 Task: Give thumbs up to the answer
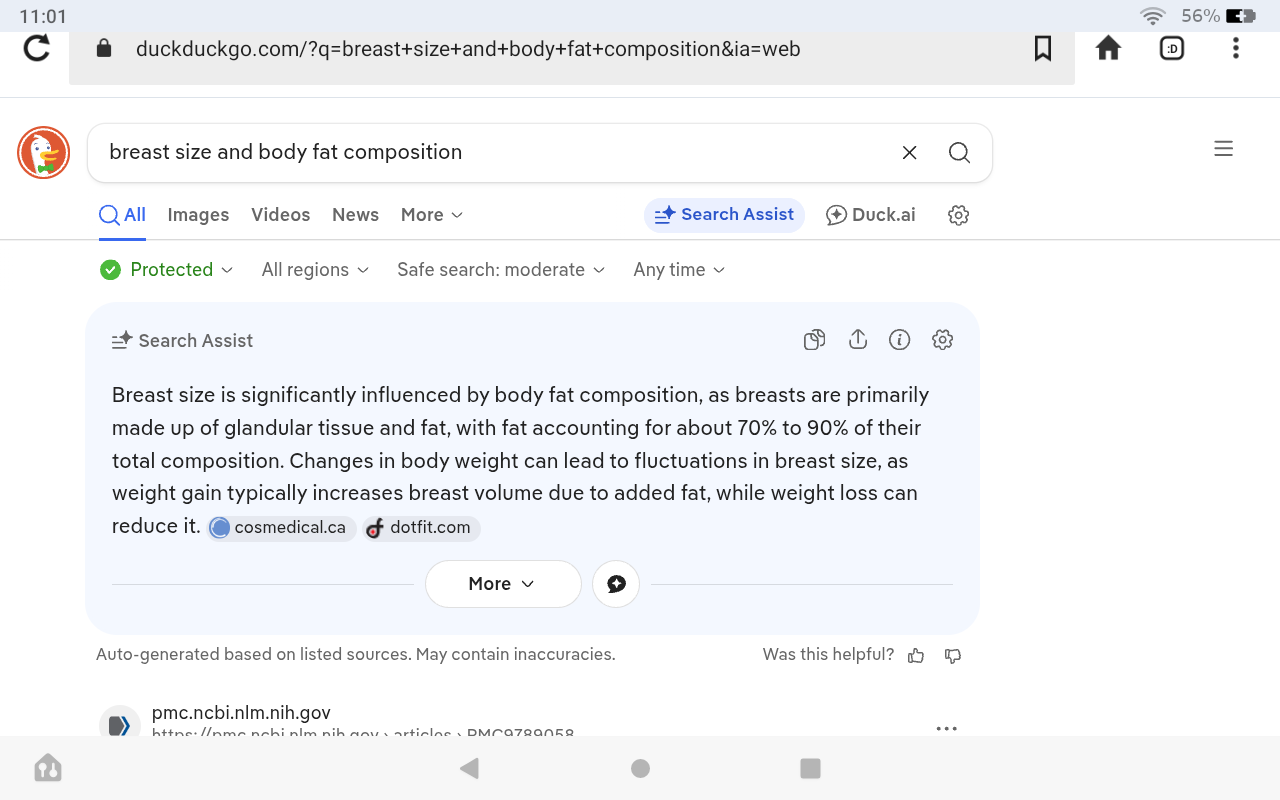pyautogui.click(x=916, y=656)
